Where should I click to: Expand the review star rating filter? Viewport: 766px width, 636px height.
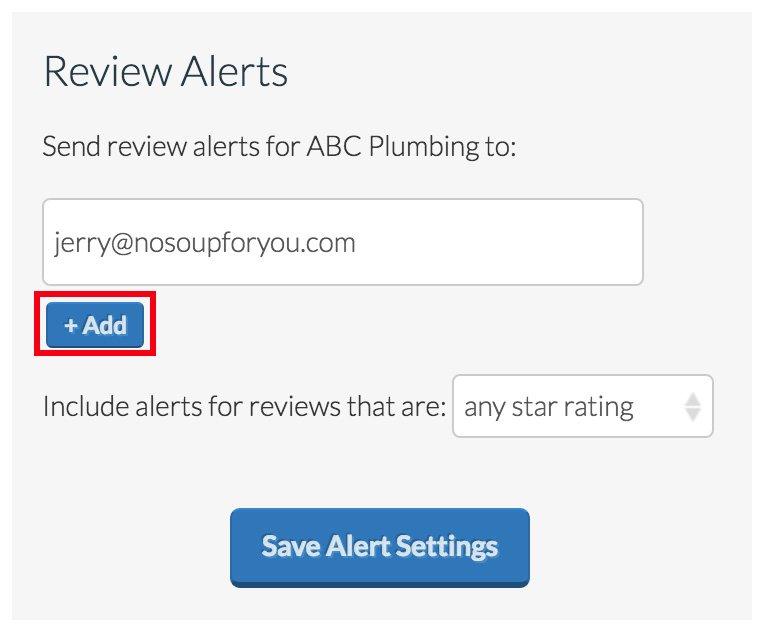click(x=582, y=406)
